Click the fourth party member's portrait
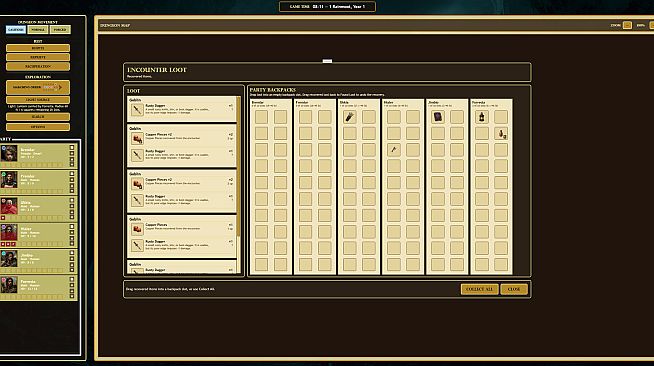The image size is (654, 366). [x=9, y=233]
